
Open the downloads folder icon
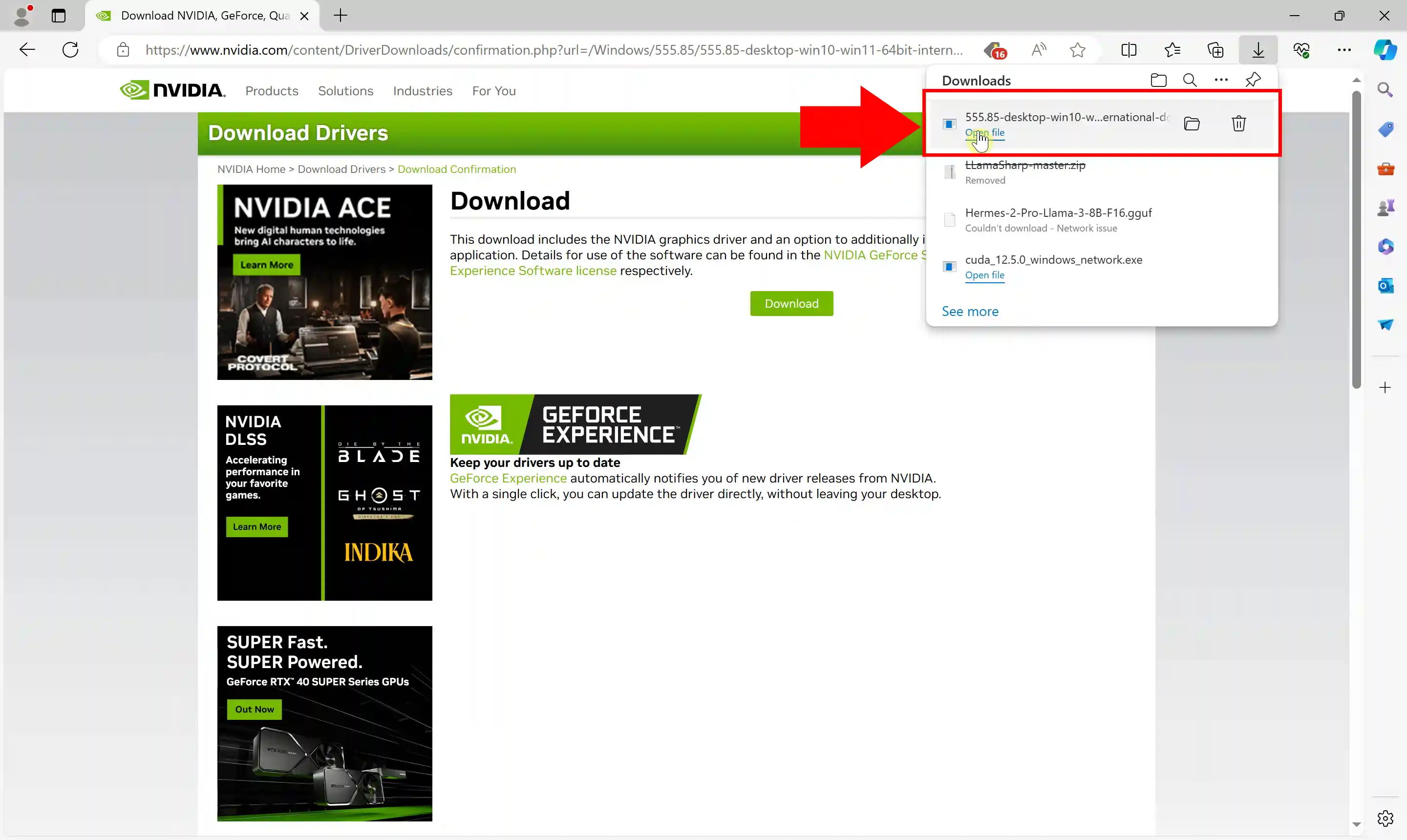1159,80
